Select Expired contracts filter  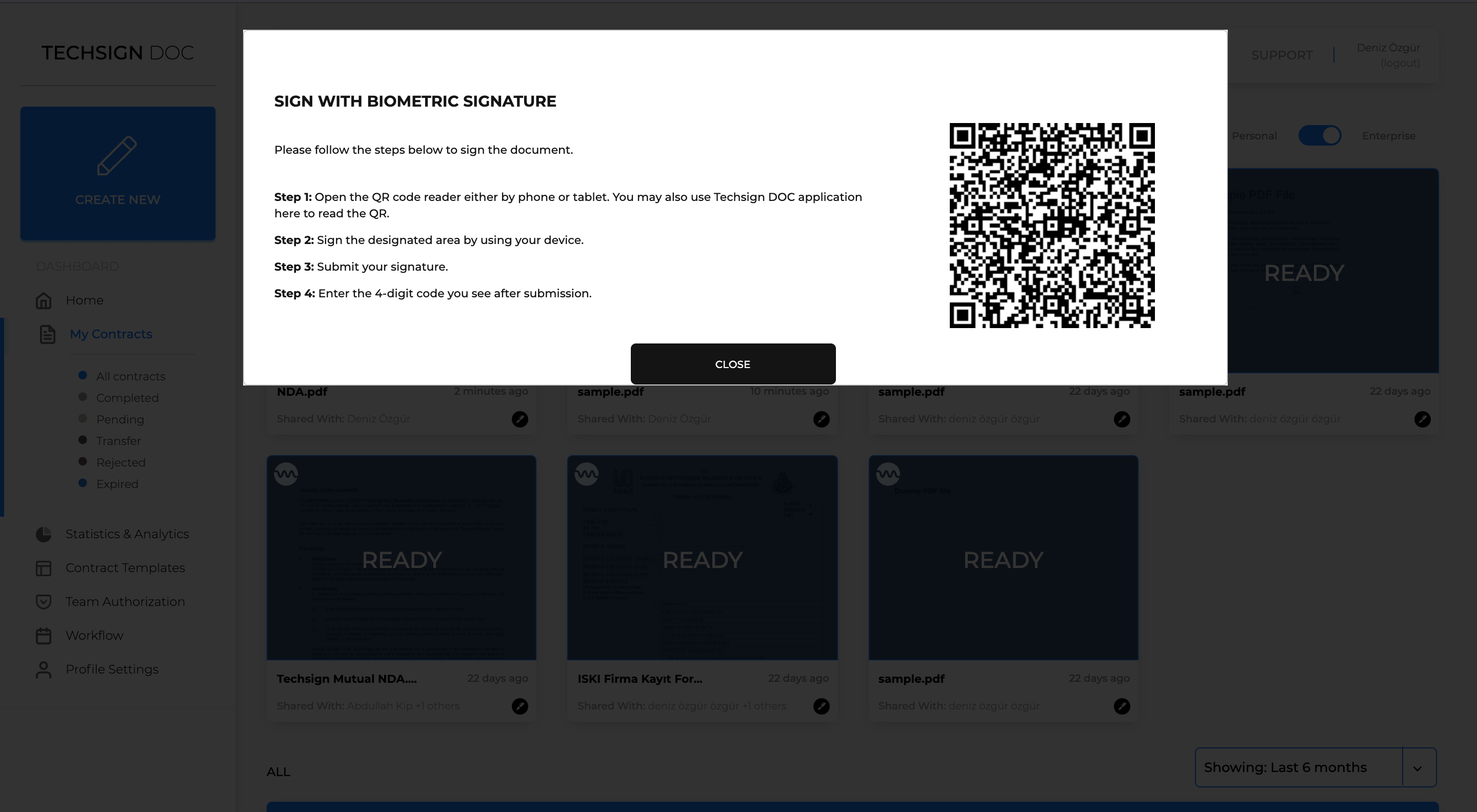click(x=117, y=483)
